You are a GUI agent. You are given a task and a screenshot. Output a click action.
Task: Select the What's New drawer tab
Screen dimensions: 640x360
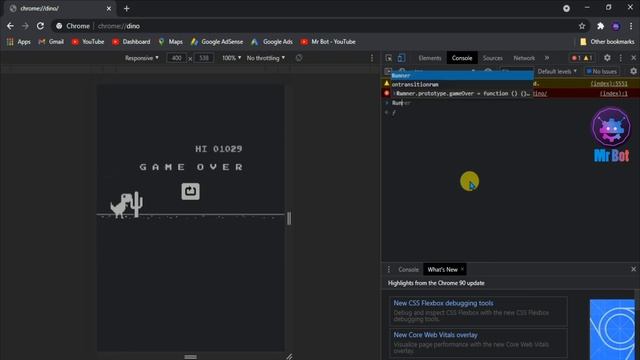tap(442, 269)
